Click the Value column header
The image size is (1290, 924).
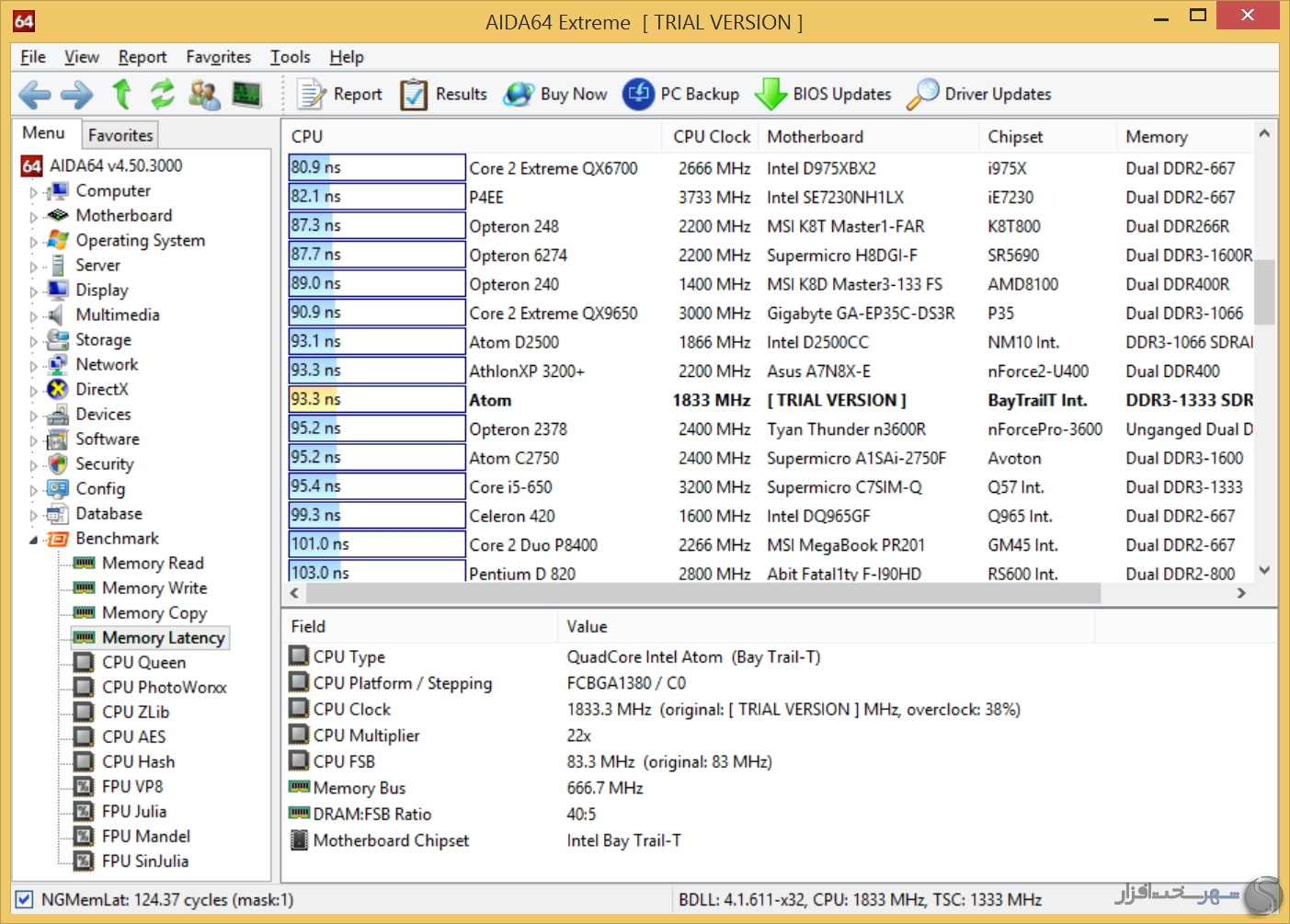click(x=826, y=626)
